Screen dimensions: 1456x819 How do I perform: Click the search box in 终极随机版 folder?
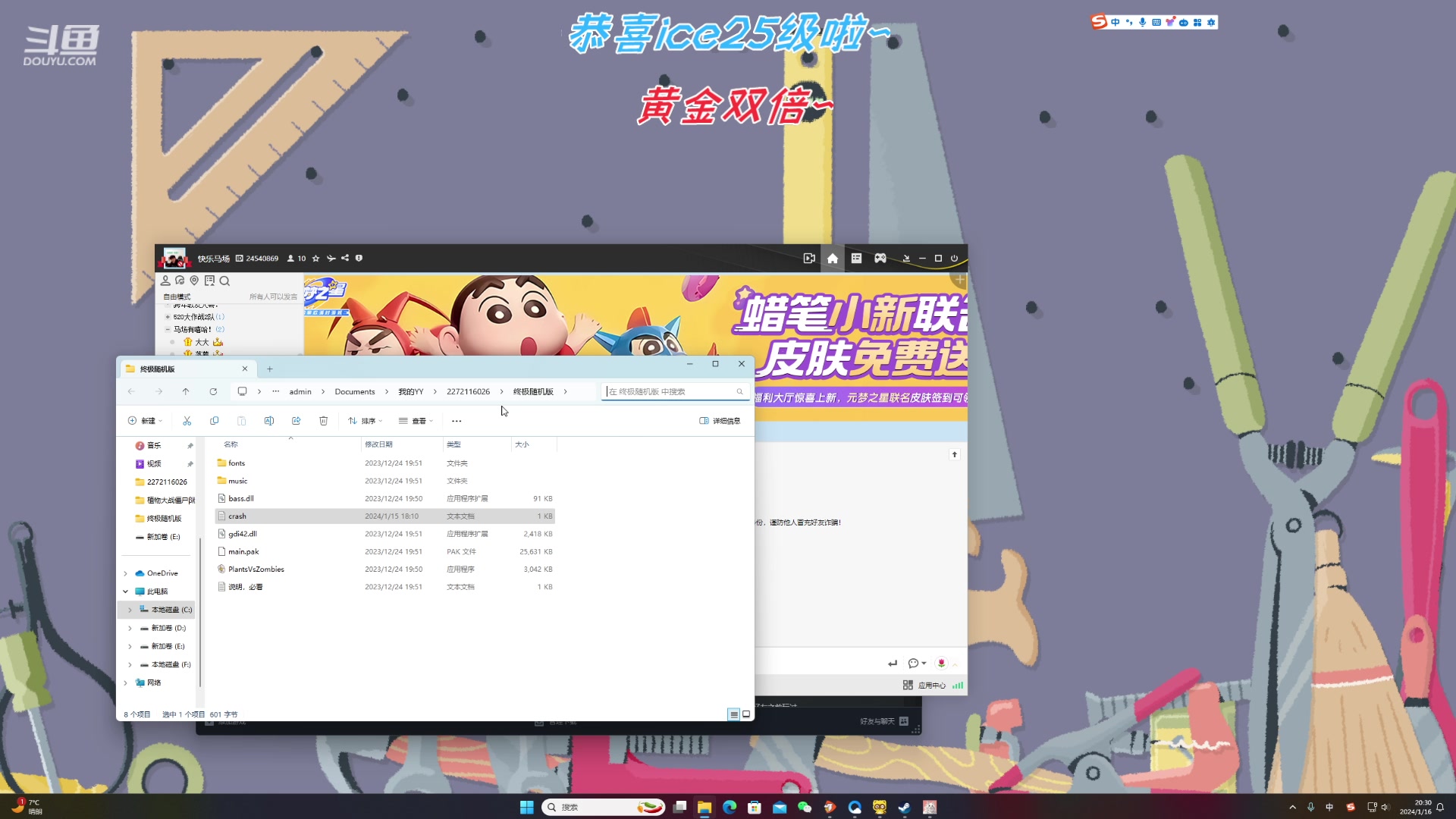click(x=676, y=391)
